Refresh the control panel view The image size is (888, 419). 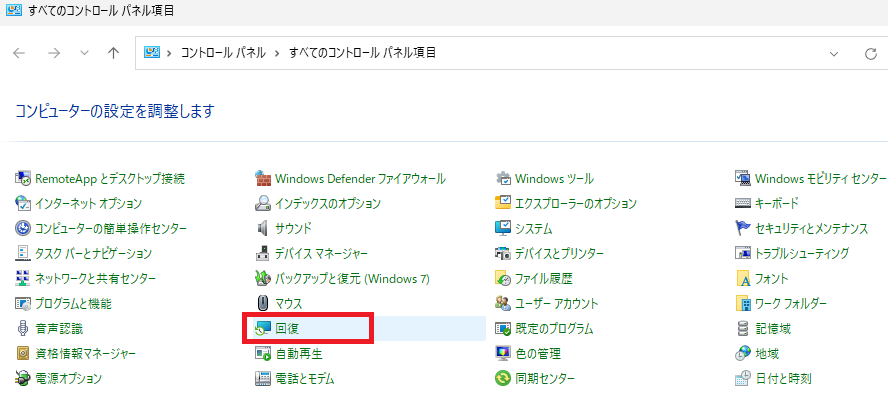click(871, 54)
